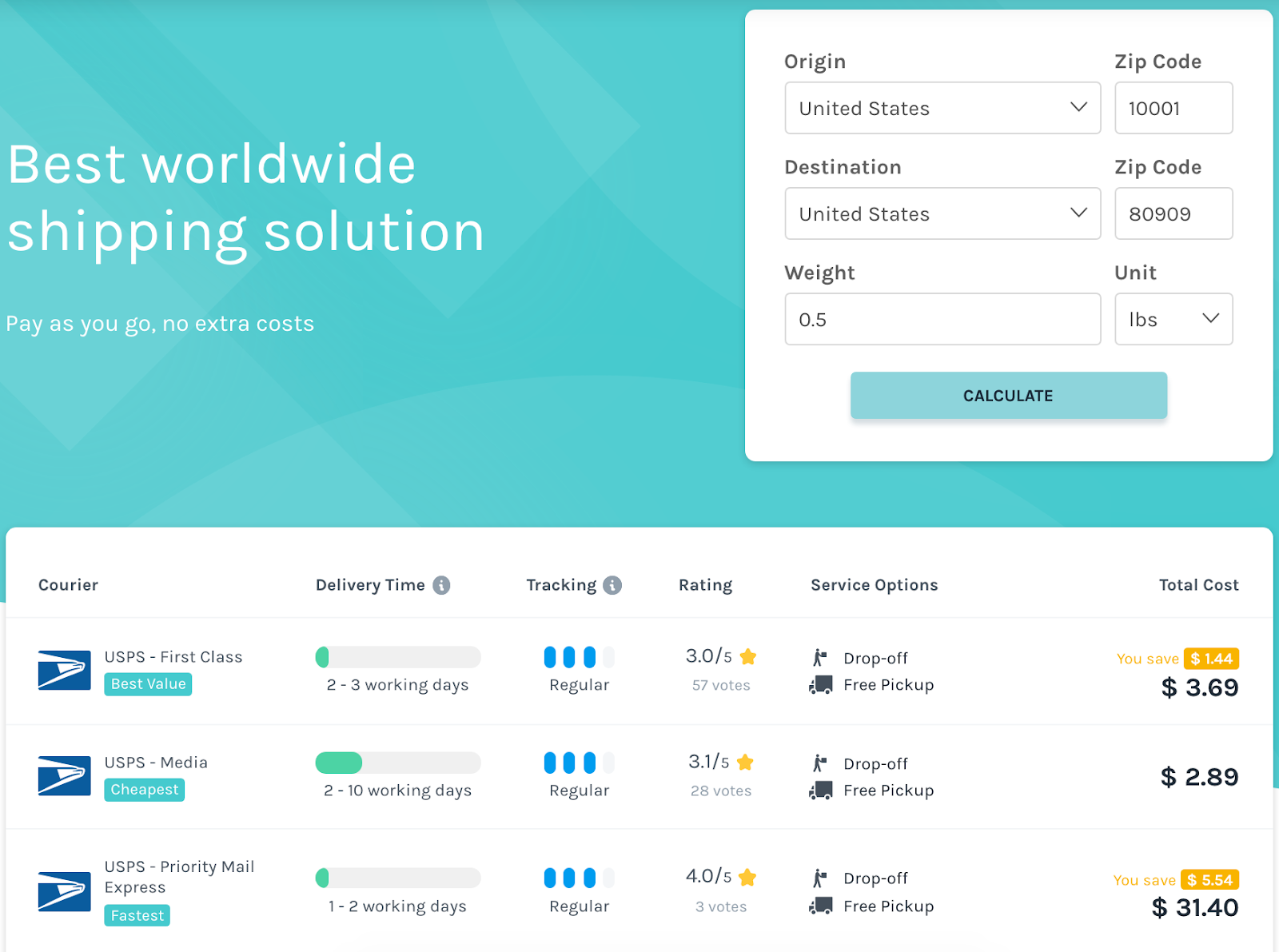Image resolution: width=1279 pixels, height=952 pixels.
Task: Click the Free Pickup truck icon for Priority Mail Express
Action: pos(821,906)
